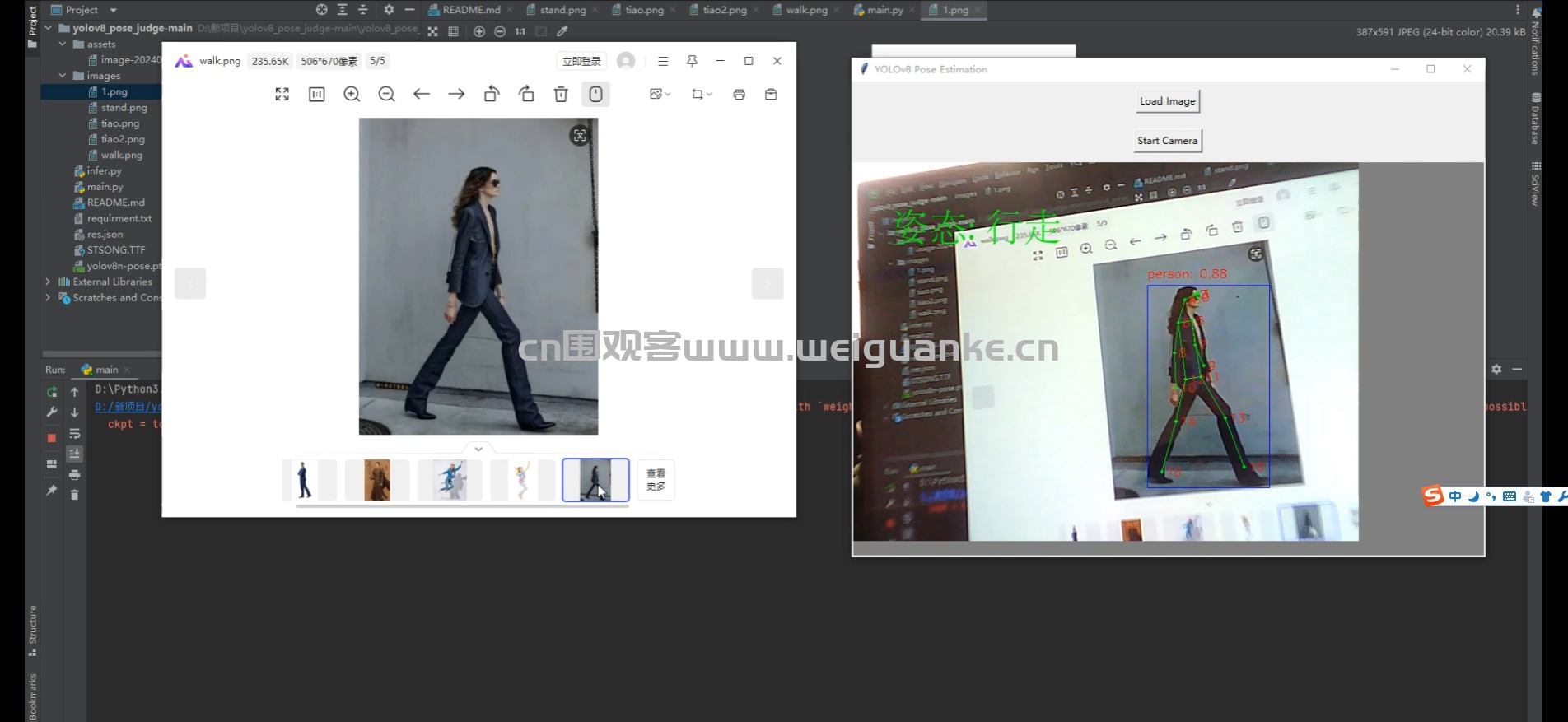This screenshot has width=1568, height=722.
Task: Toggle the pin window on top icon
Action: 692,61
